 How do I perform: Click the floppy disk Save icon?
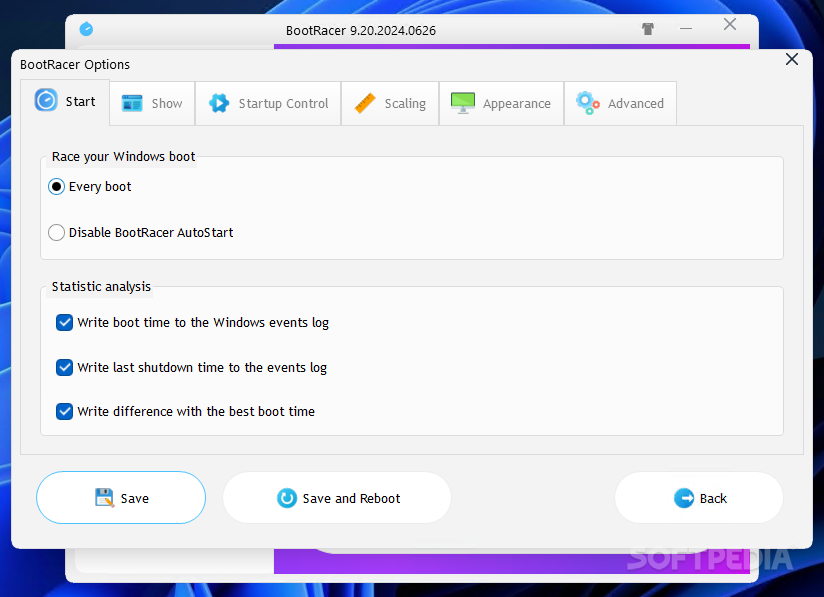[x=105, y=498]
